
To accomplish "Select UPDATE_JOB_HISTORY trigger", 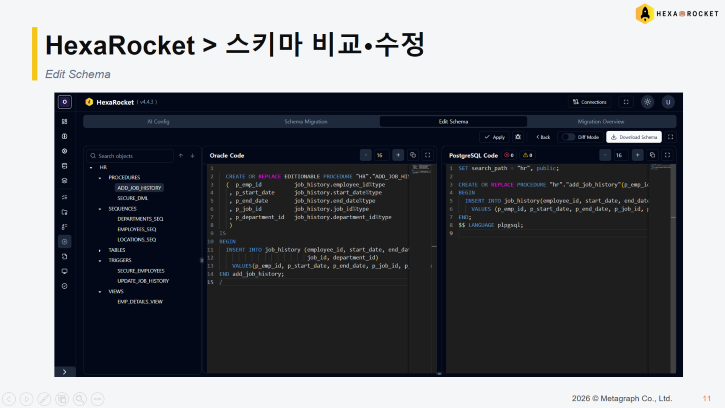I will (143, 281).
